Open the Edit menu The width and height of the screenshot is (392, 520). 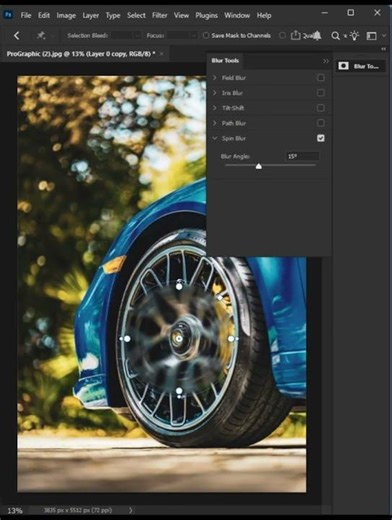click(x=44, y=15)
